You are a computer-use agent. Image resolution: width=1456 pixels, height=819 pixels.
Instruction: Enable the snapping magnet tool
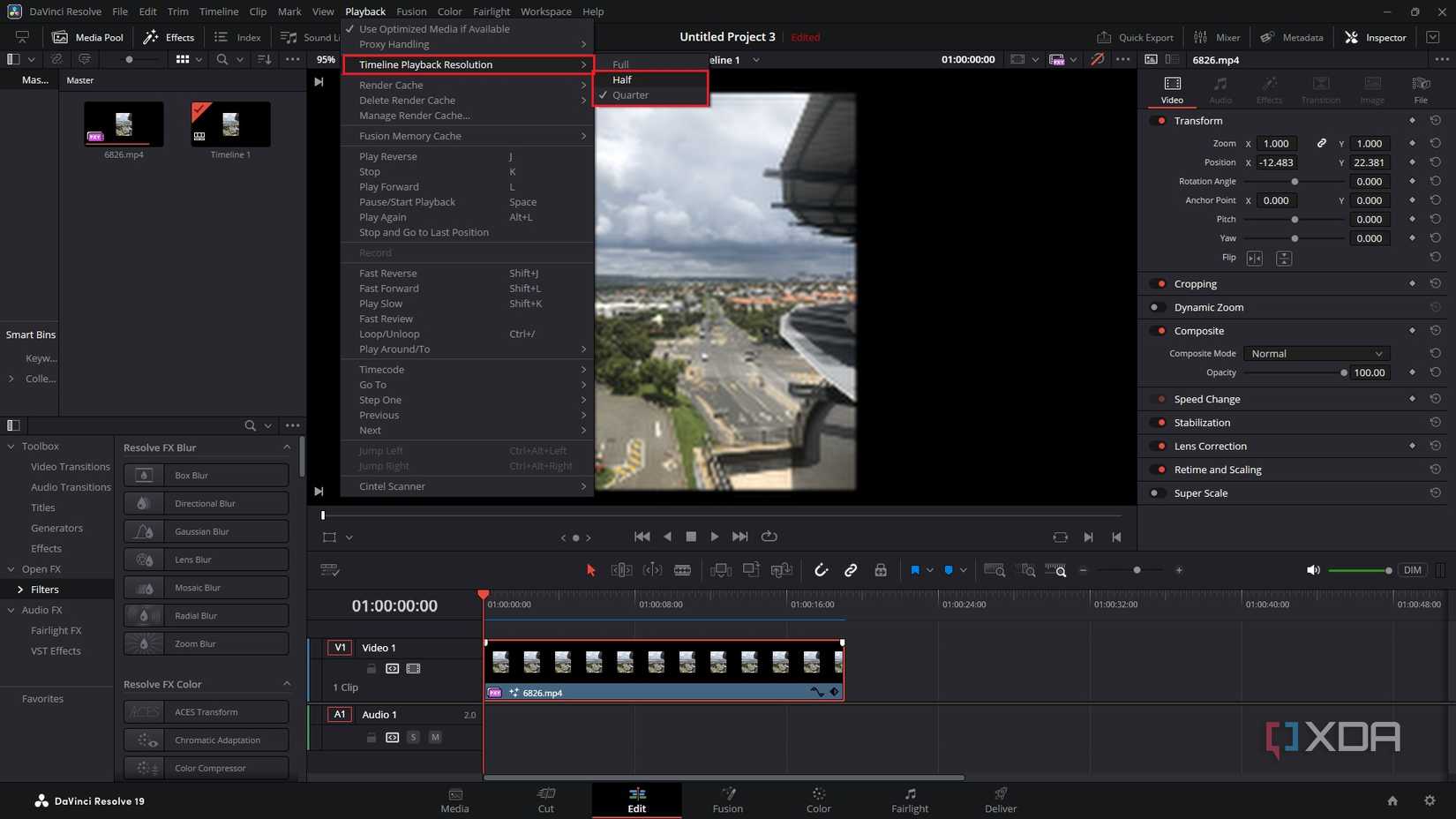(x=822, y=570)
